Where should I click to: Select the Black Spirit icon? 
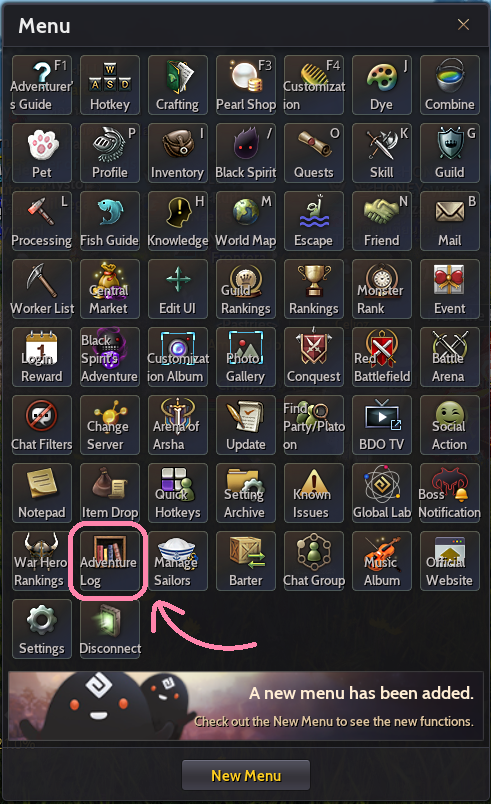coord(246,153)
